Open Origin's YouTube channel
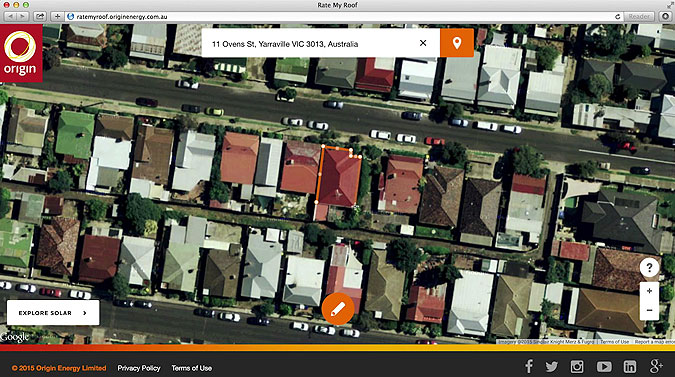675x377 pixels. [x=604, y=367]
